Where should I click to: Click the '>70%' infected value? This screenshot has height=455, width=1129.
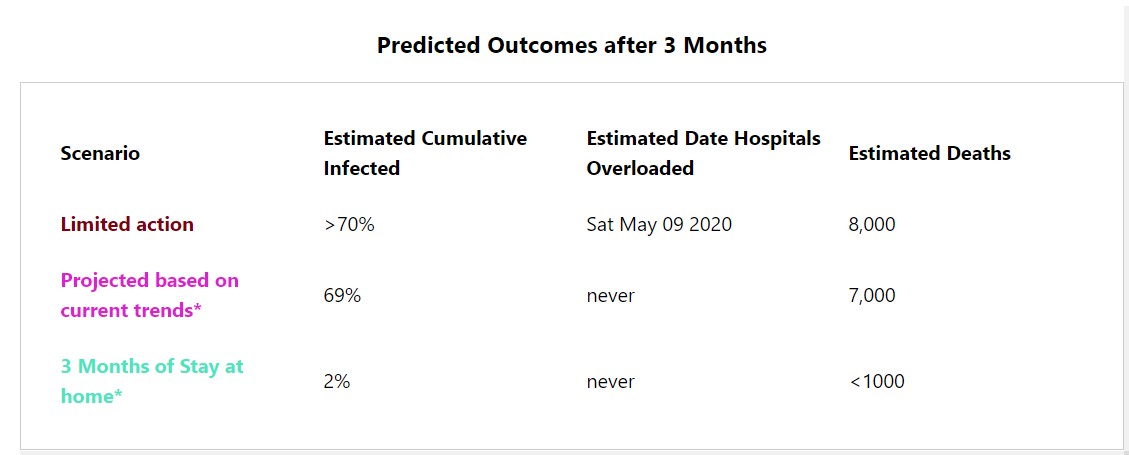click(349, 224)
